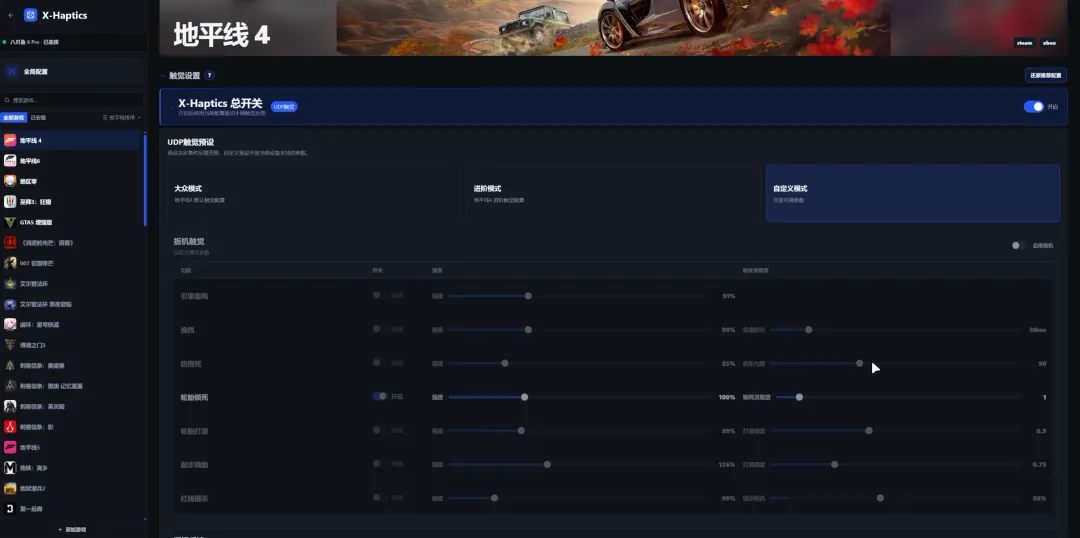The height and width of the screenshot is (538, 1080).
Task: Adjust the 引擎轰鸣 强度 slider at 91%
Action: pyautogui.click(x=528, y=296)
